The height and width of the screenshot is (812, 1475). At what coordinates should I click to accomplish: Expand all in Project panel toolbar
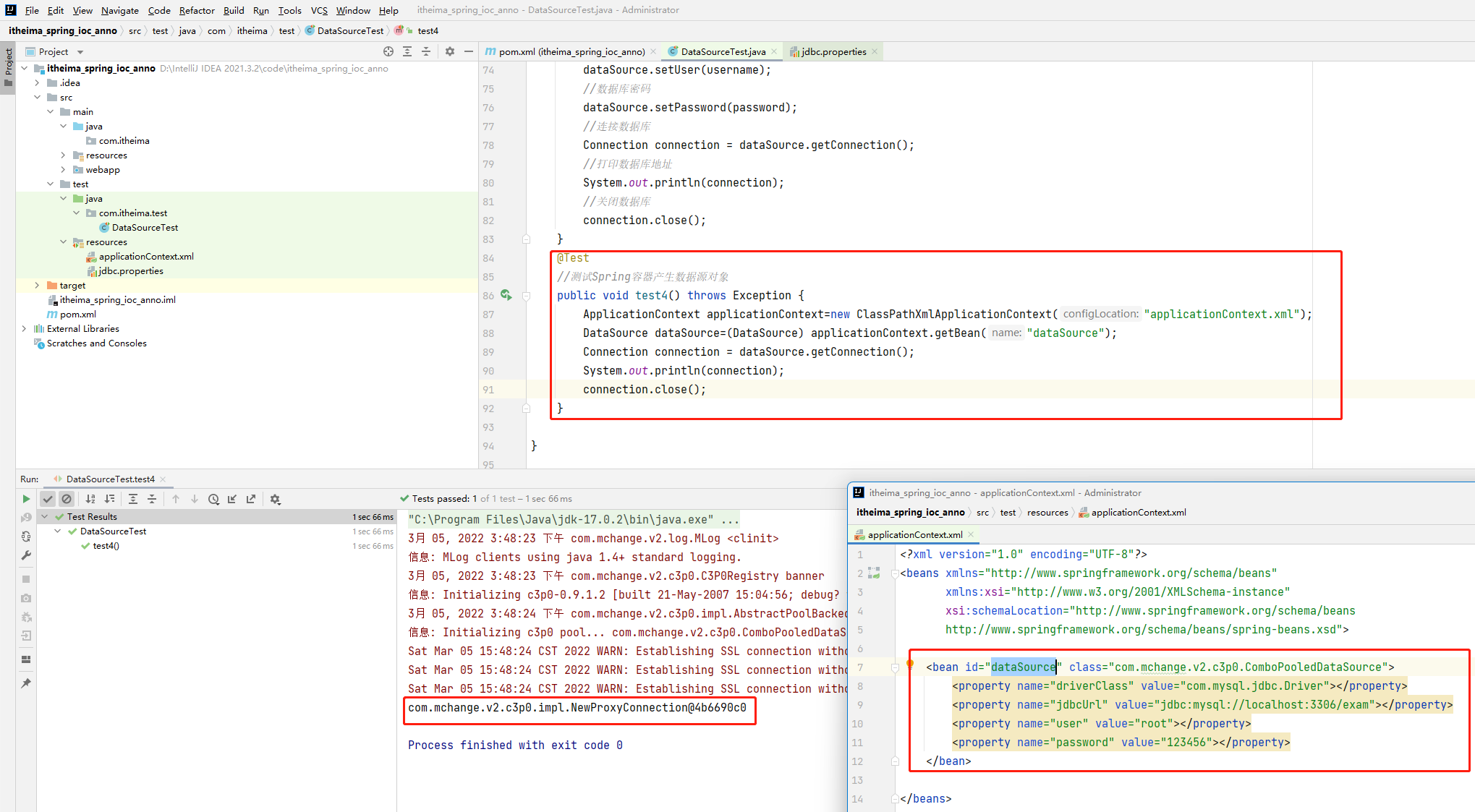(x=407, y=51)
